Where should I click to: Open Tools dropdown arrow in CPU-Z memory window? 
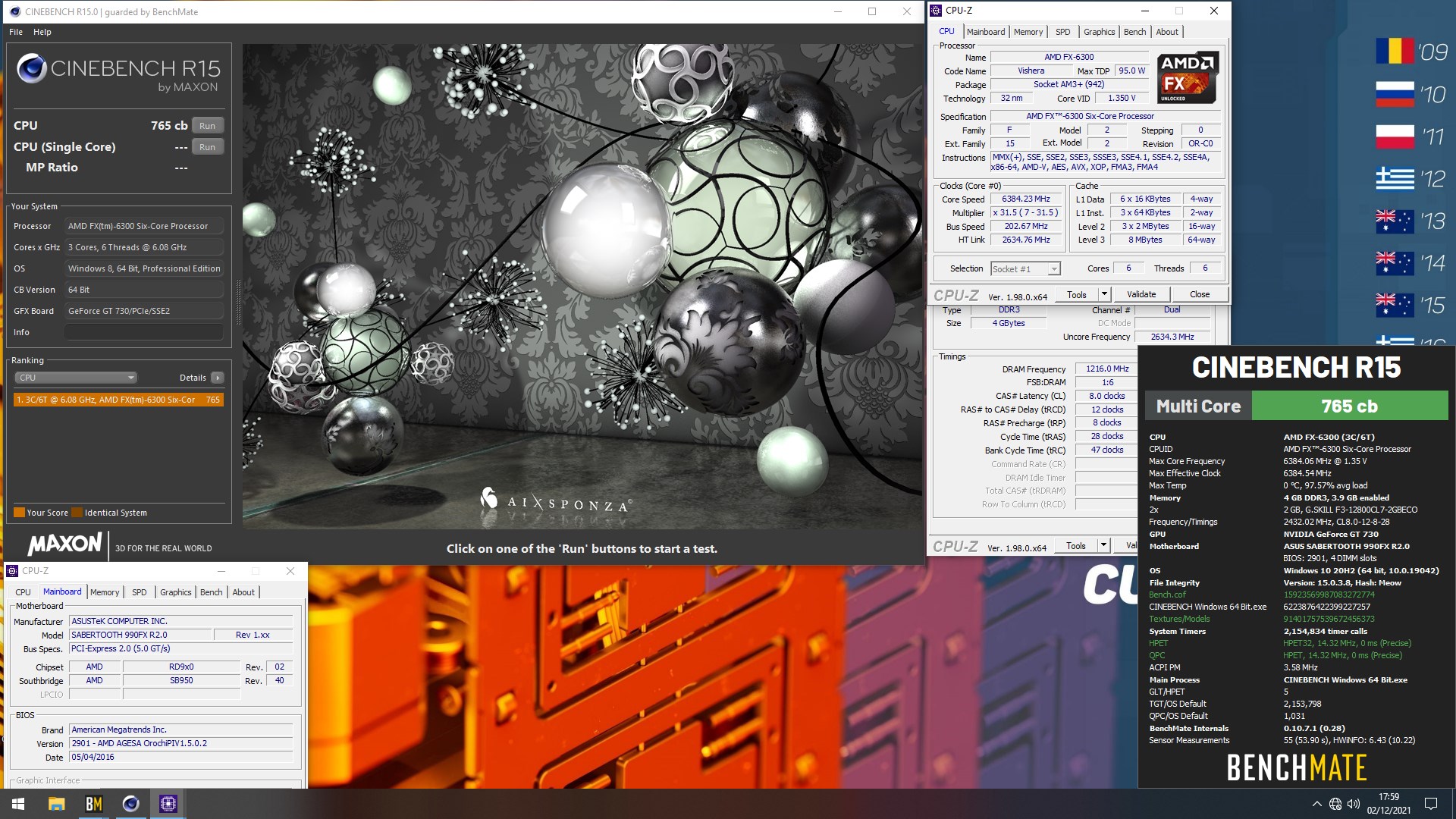tap(1103, 545)
